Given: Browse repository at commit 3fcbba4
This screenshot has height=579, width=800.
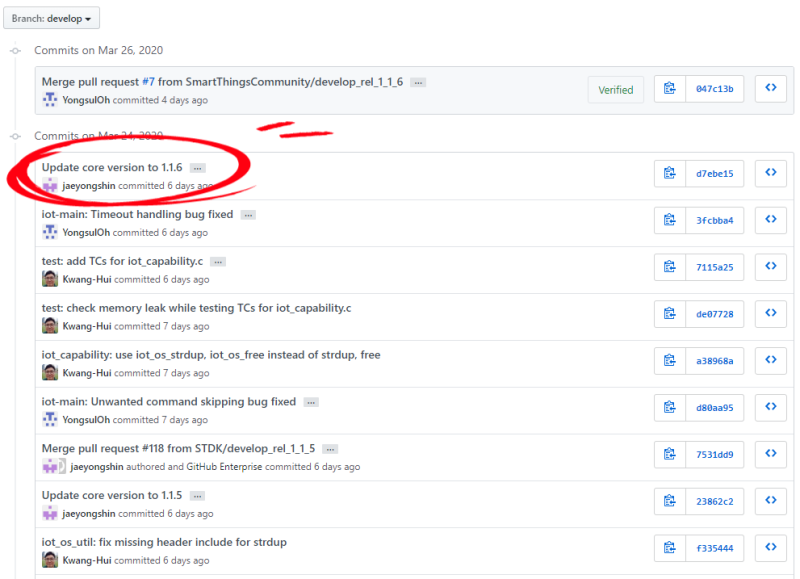Looking at the screenshot, I should point(771,220).
